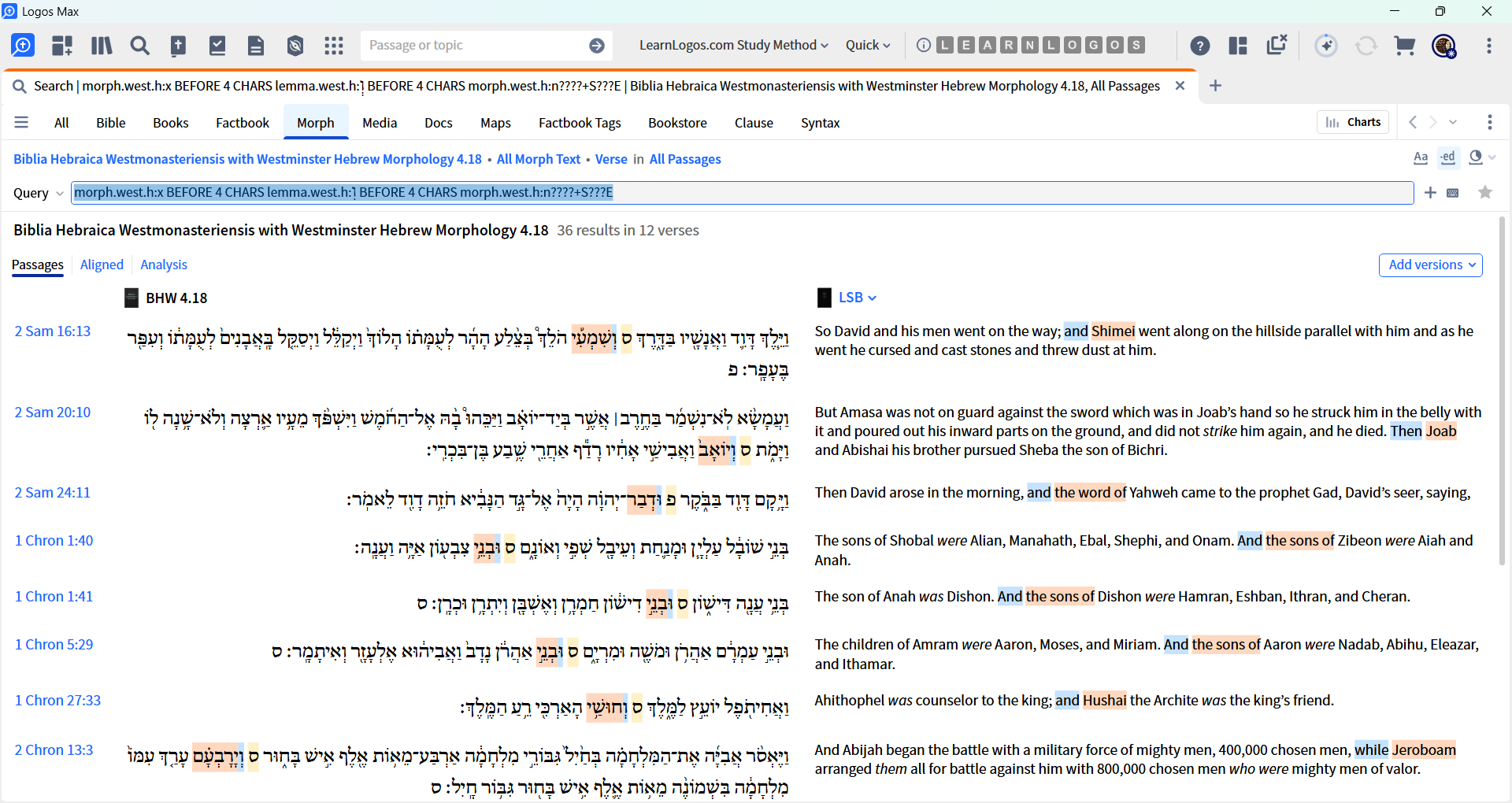Switch to the All search tab
This screenshot has width=1512, height=803.
(x=61, y=123)
